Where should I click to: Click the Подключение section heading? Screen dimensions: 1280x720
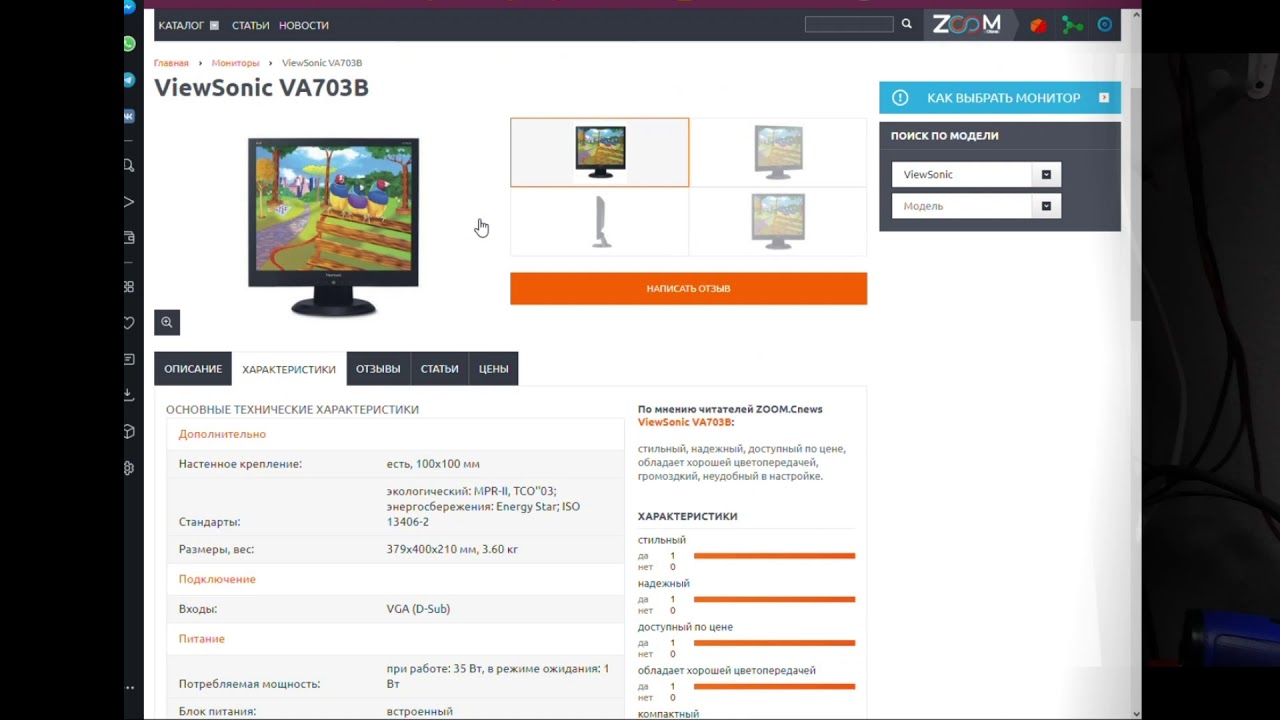(x=217, y=579)
